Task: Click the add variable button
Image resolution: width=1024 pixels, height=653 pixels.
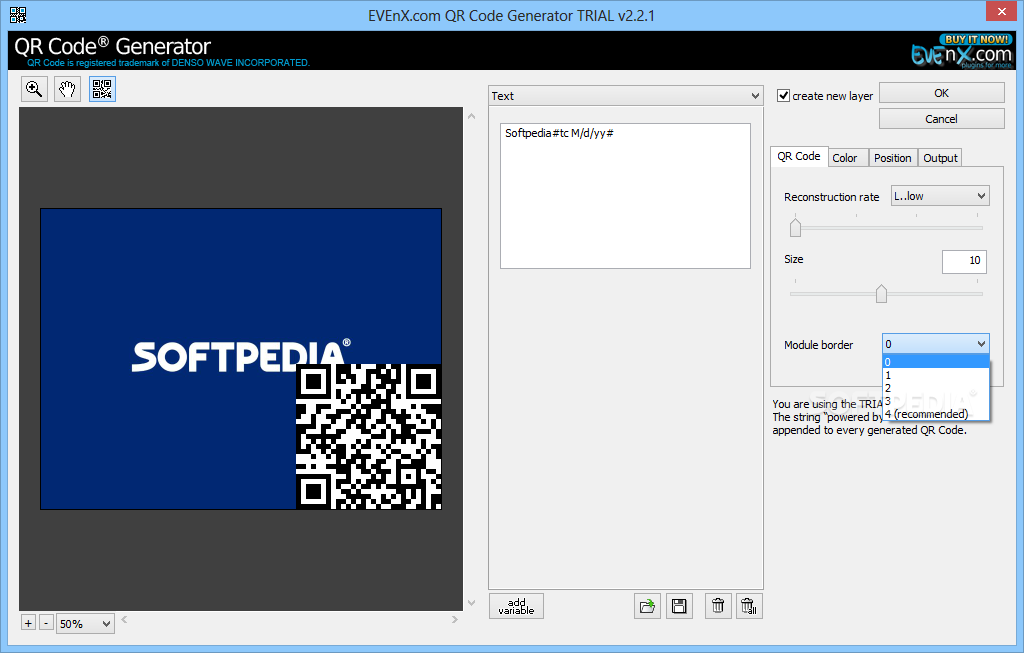Action: coord(516,605)
